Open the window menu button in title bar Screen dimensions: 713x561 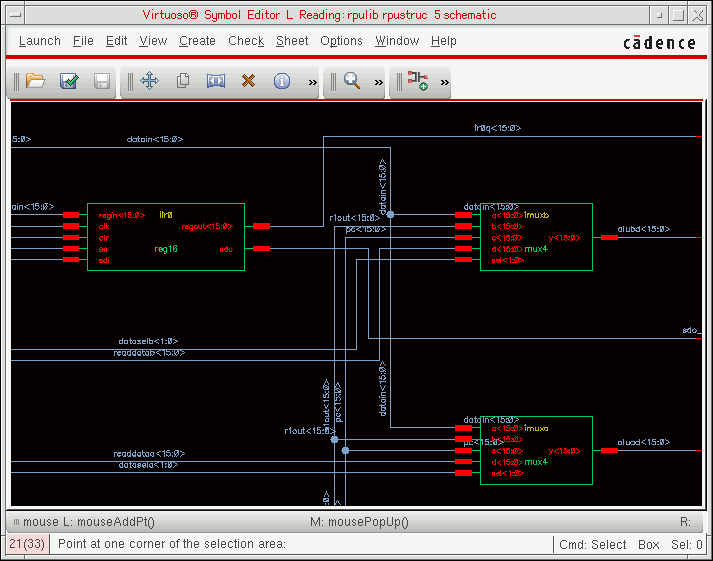[17, 15]
